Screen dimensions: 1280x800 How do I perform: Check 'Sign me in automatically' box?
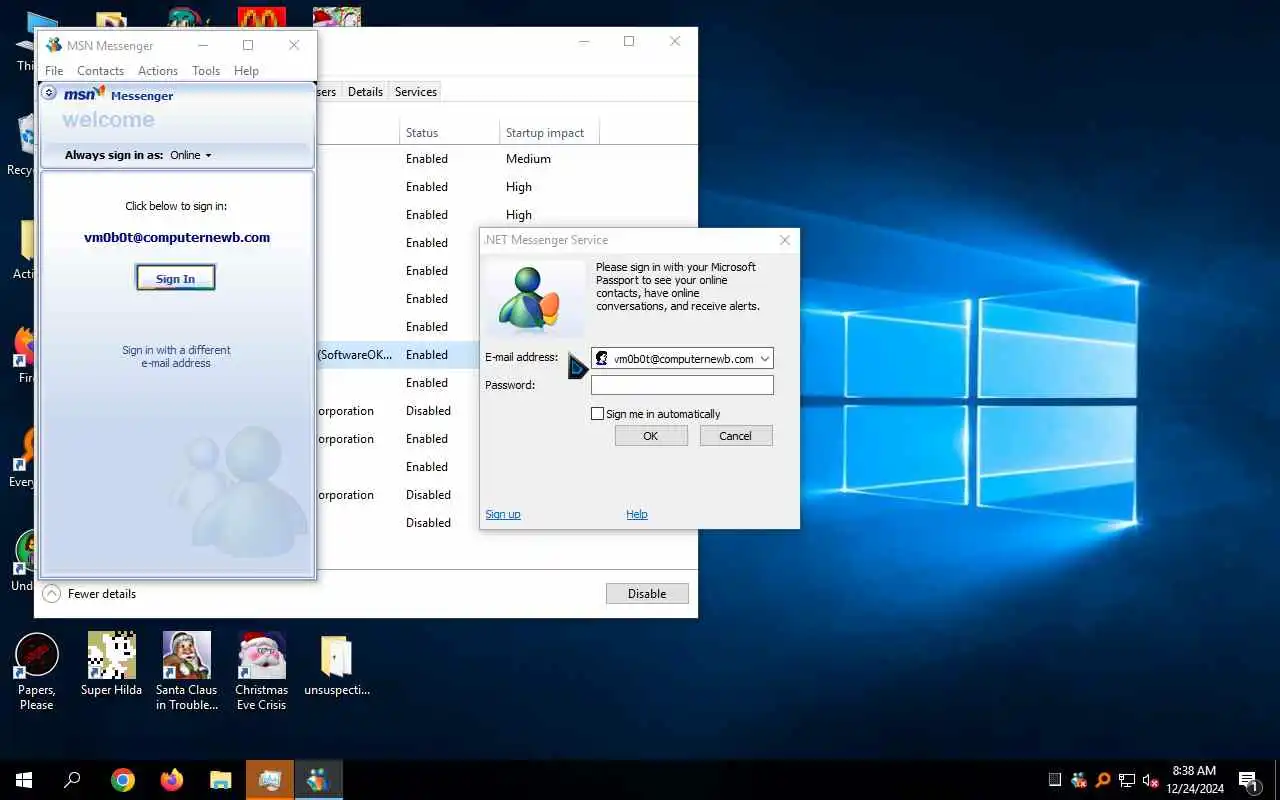pyautogui.click(x=598, y=413)
